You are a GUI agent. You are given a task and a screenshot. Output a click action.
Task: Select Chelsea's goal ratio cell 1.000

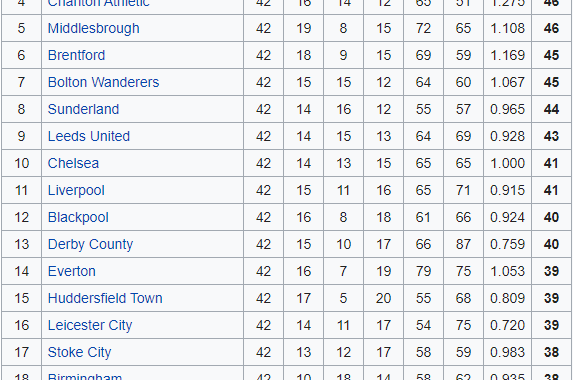(507, 163)
